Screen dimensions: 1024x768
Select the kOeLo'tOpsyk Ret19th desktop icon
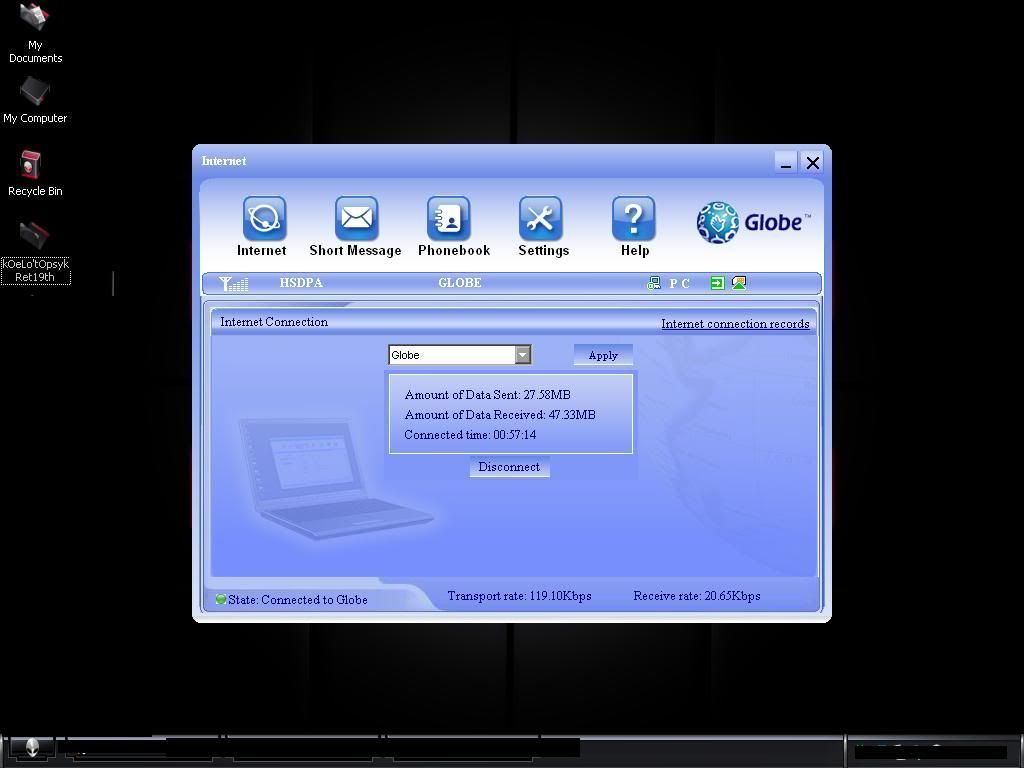35,253
